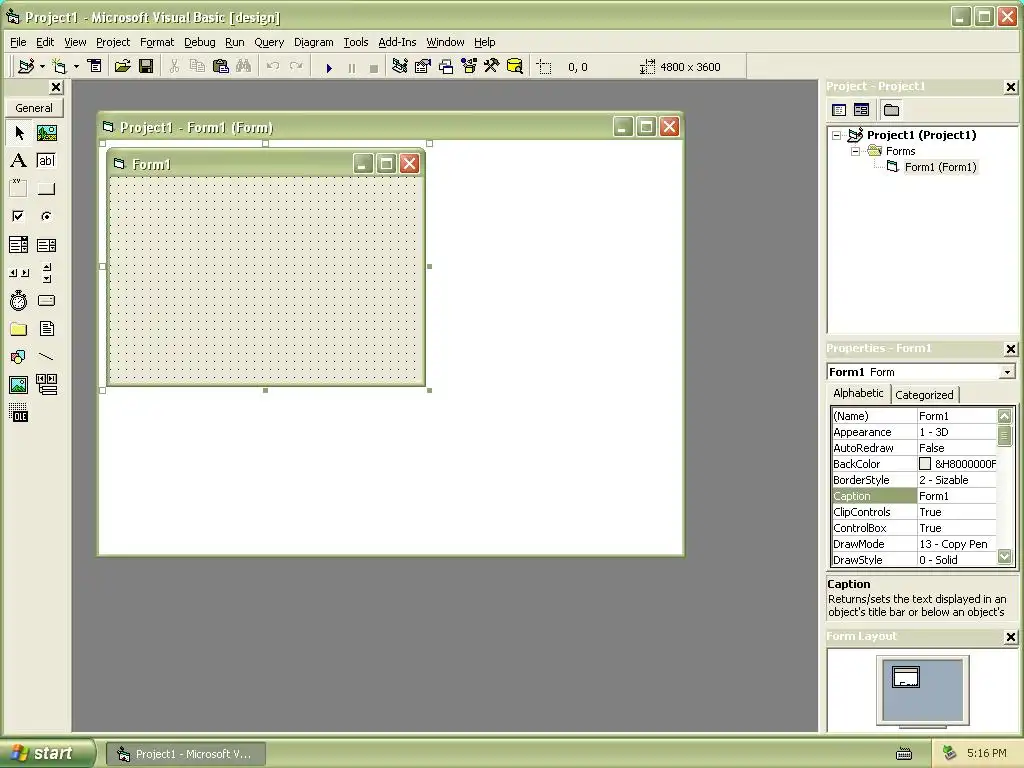
Task: Select the Timer control tool
Action: [19, 300]
